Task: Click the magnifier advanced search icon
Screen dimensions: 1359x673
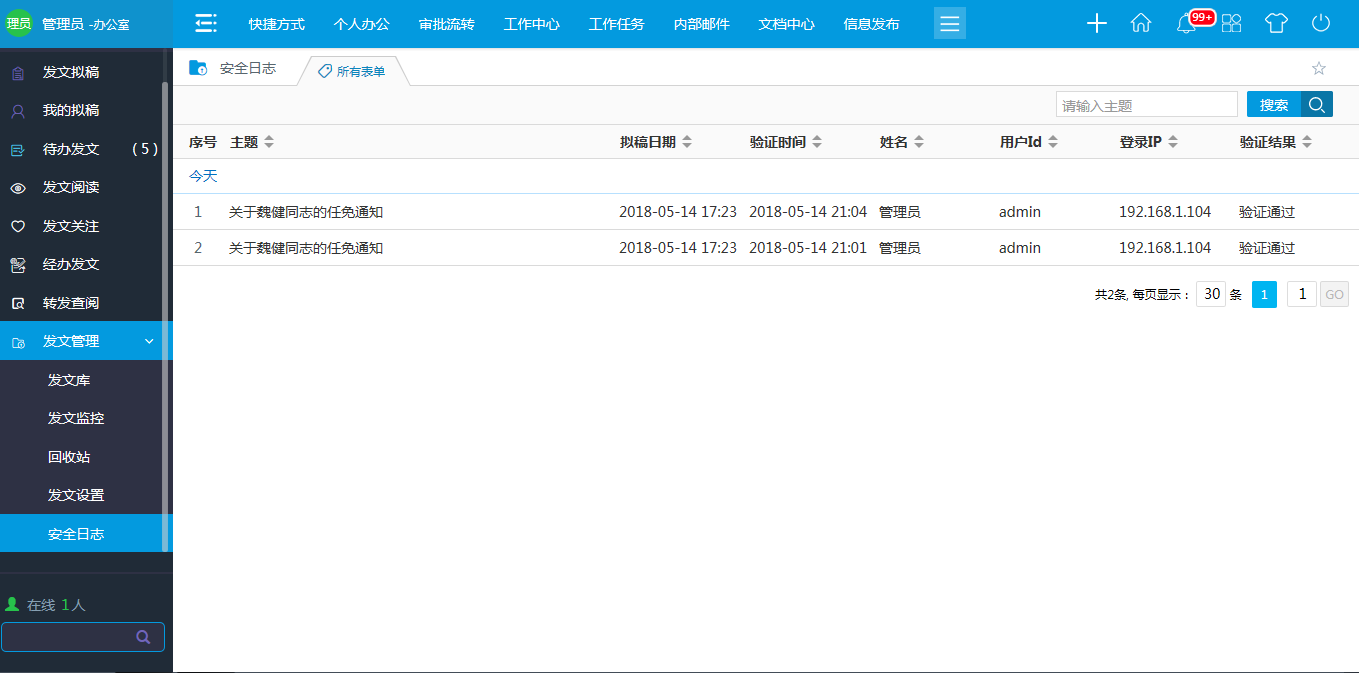Action: click(1317, 105)
